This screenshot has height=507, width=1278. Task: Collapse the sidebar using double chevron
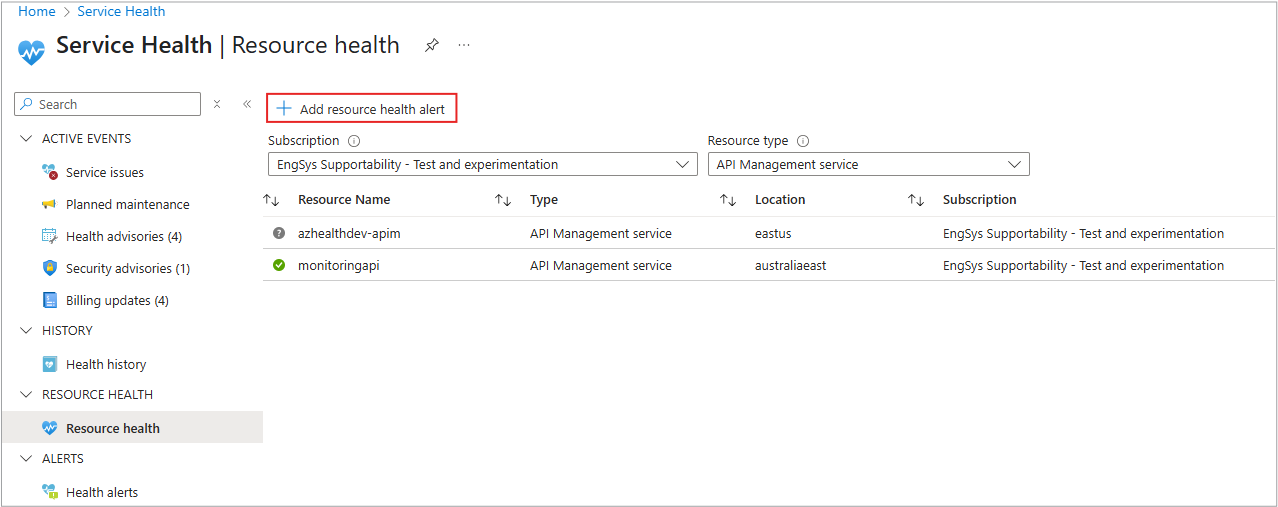tap(247, 104)
